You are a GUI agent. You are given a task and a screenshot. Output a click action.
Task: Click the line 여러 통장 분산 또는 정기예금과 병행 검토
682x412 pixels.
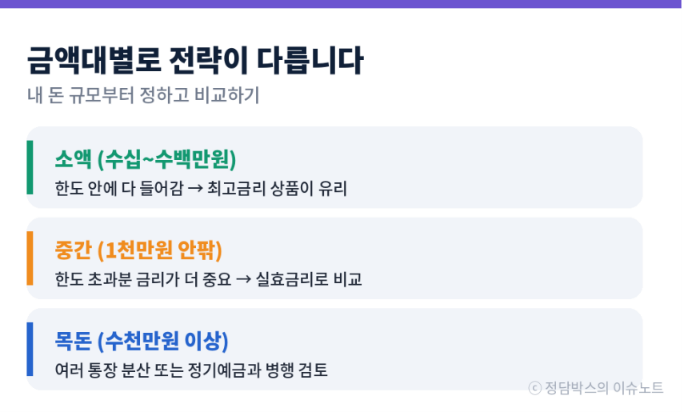click(x=191, y=370)
